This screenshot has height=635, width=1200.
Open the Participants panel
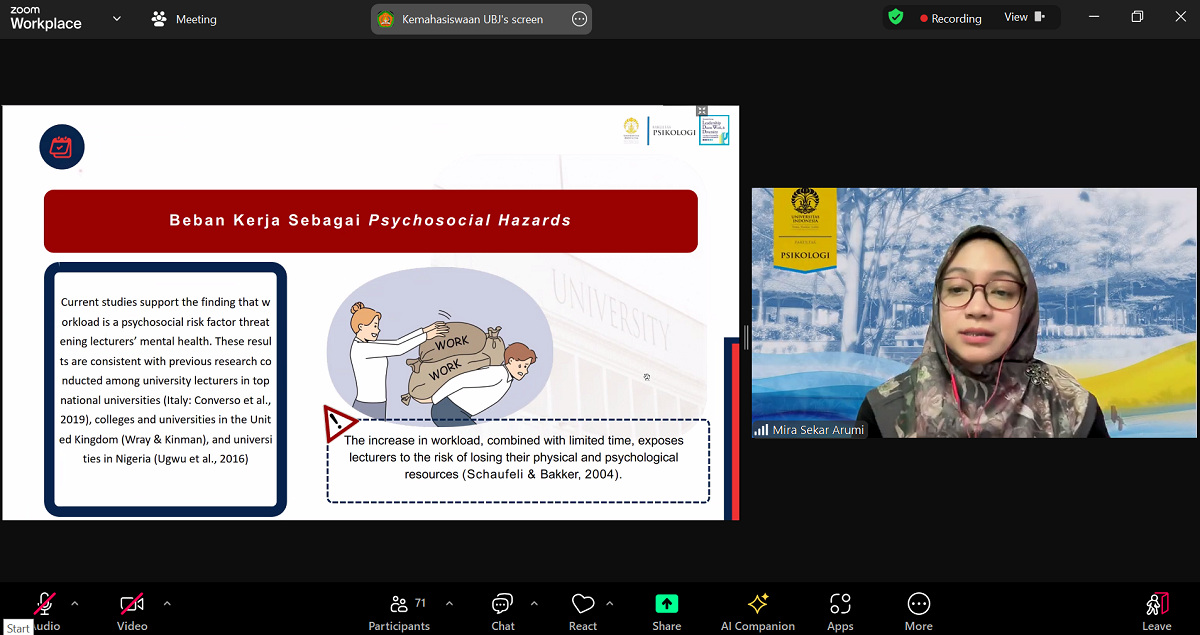399,611
